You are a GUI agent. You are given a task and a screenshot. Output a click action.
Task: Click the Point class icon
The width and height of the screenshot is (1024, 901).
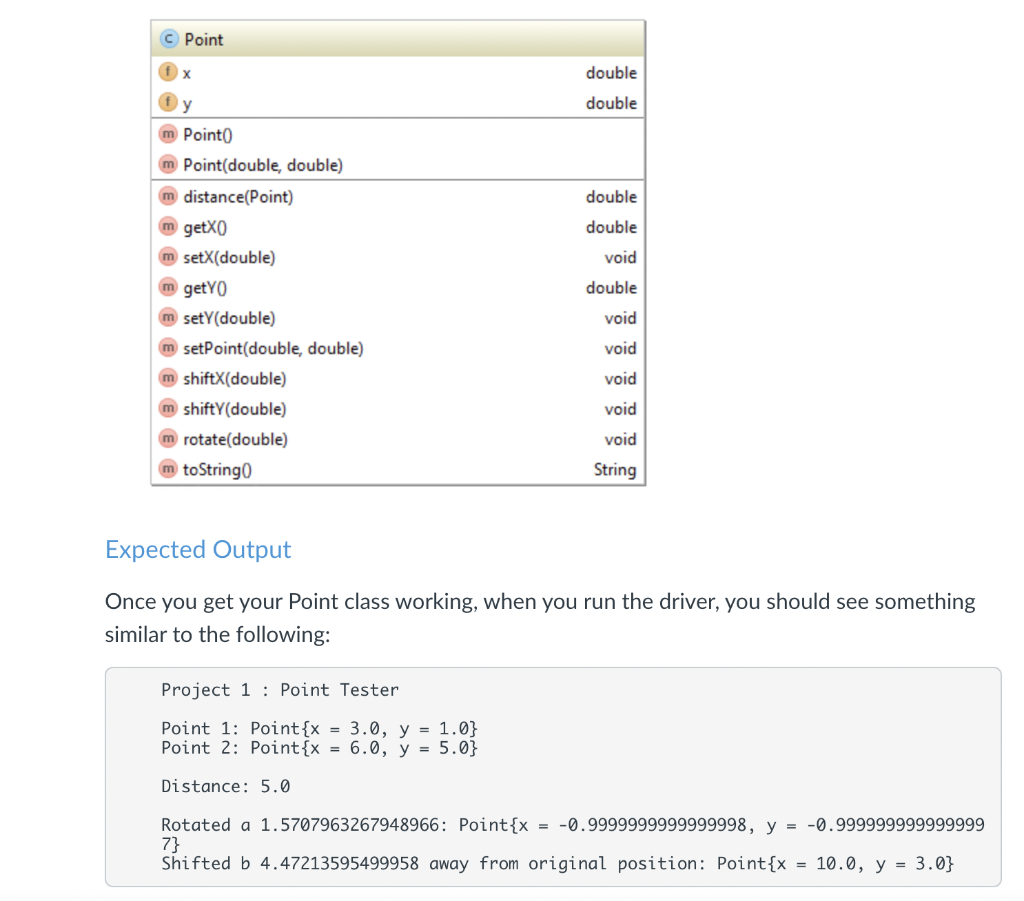pyautogui.click(x=167, y=39)
